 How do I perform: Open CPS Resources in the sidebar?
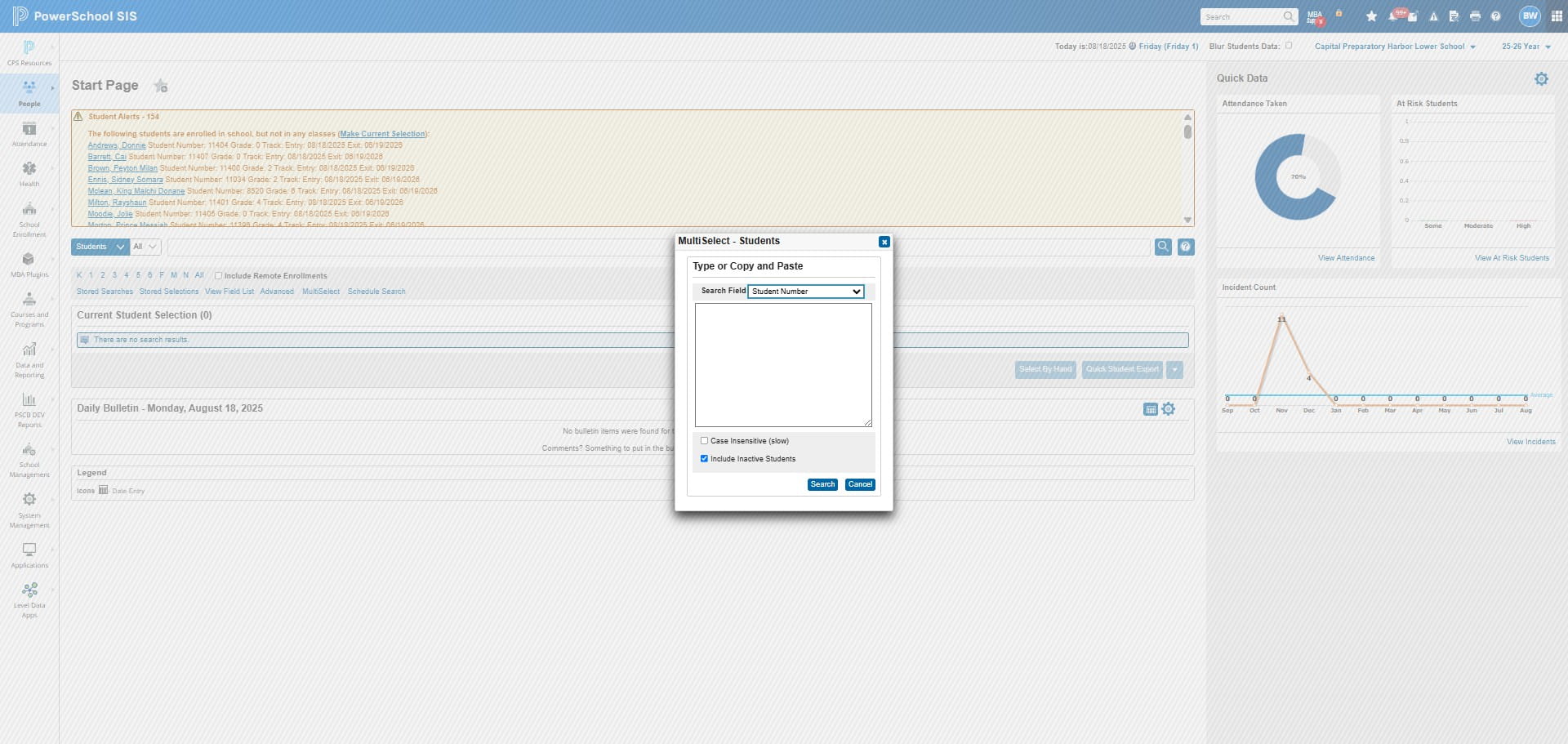[29, 53]
